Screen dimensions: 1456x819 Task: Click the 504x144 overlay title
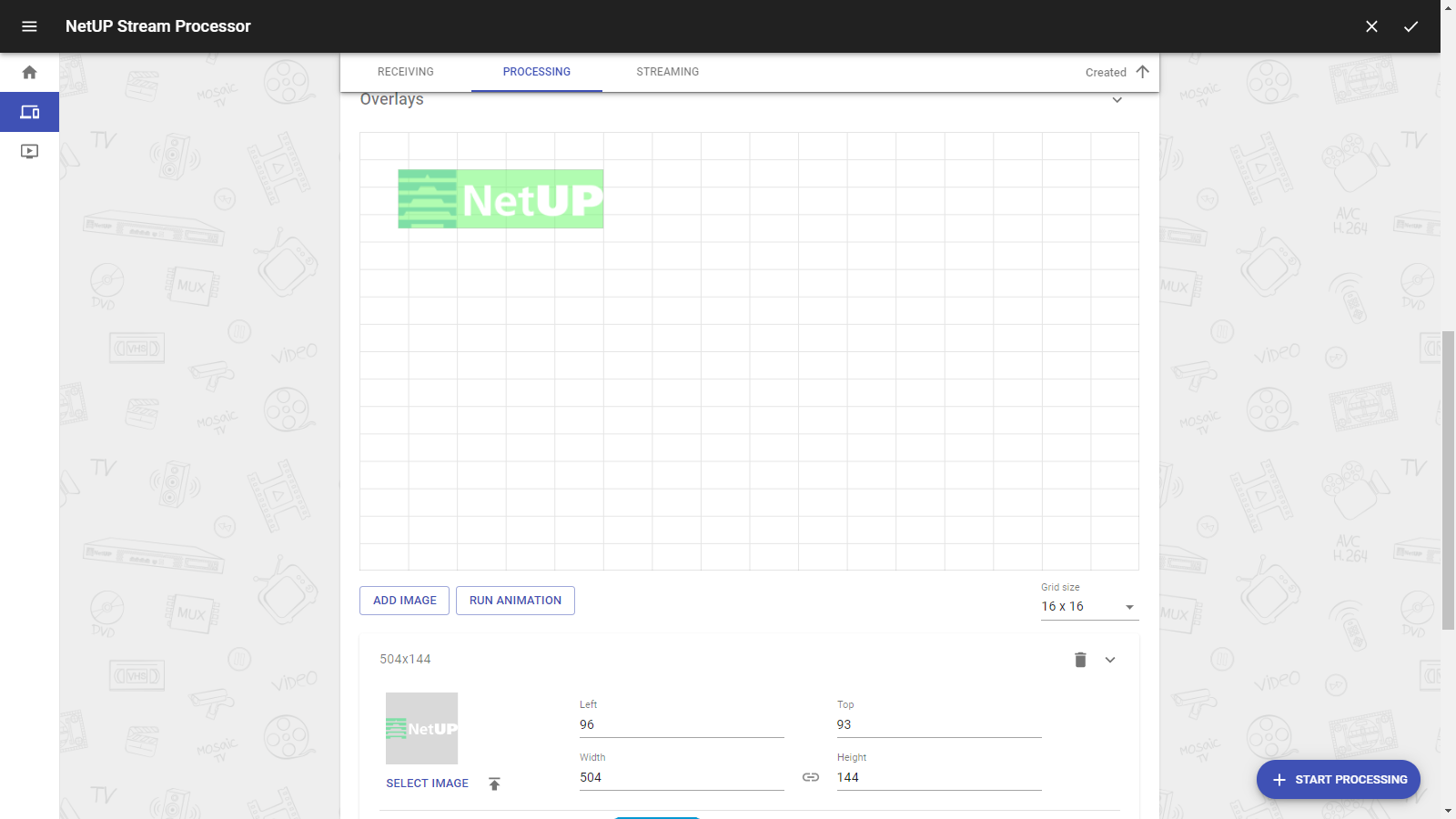pyautogui.click(x=405, y=660)
